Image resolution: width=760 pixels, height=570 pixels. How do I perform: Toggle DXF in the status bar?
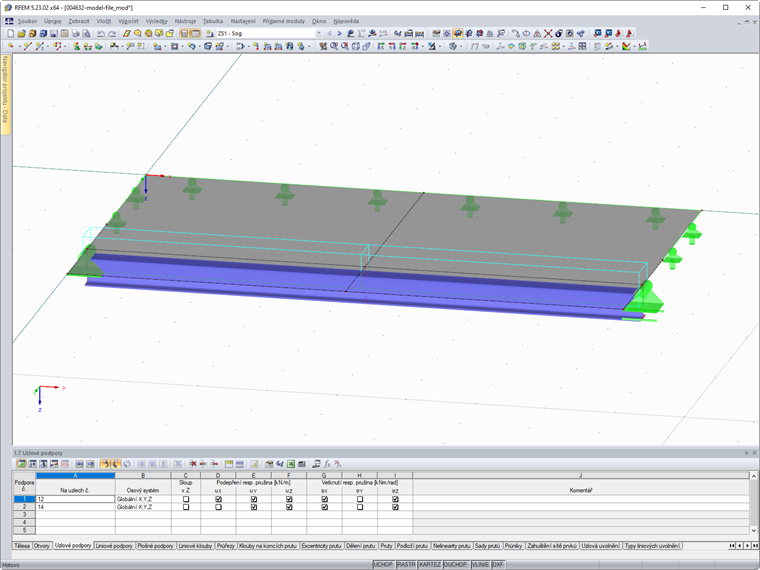coord(498,565)
